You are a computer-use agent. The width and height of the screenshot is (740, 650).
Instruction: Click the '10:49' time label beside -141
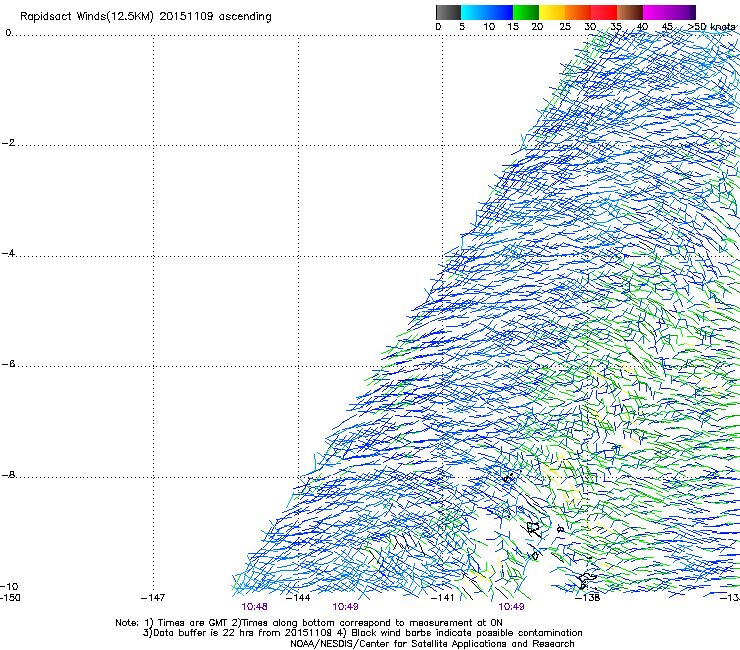511,607
